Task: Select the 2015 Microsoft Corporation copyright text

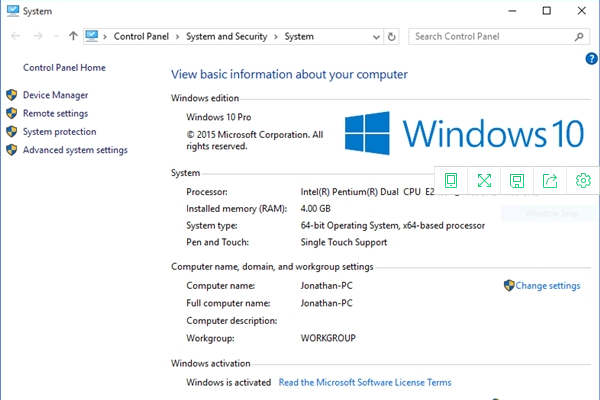Action: 255,140
